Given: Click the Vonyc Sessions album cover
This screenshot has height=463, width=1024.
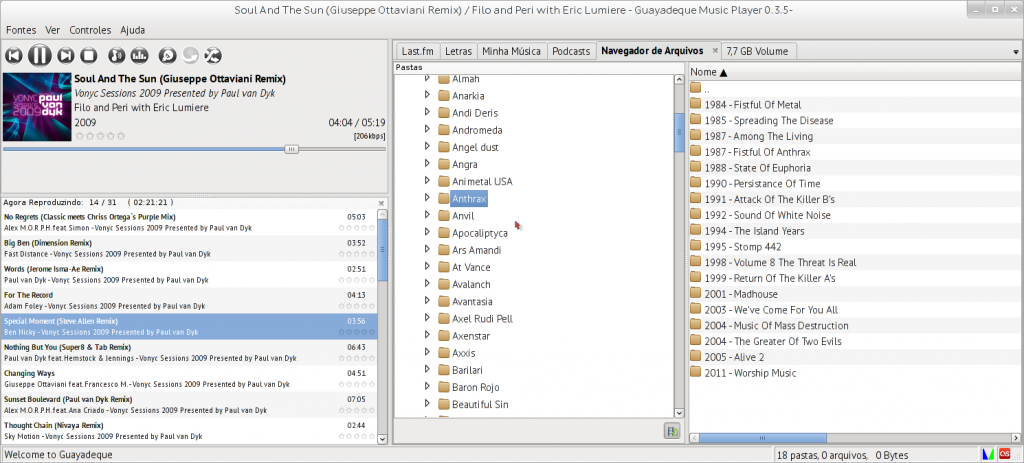Looking at the screenshot, I should coord(37,106).
